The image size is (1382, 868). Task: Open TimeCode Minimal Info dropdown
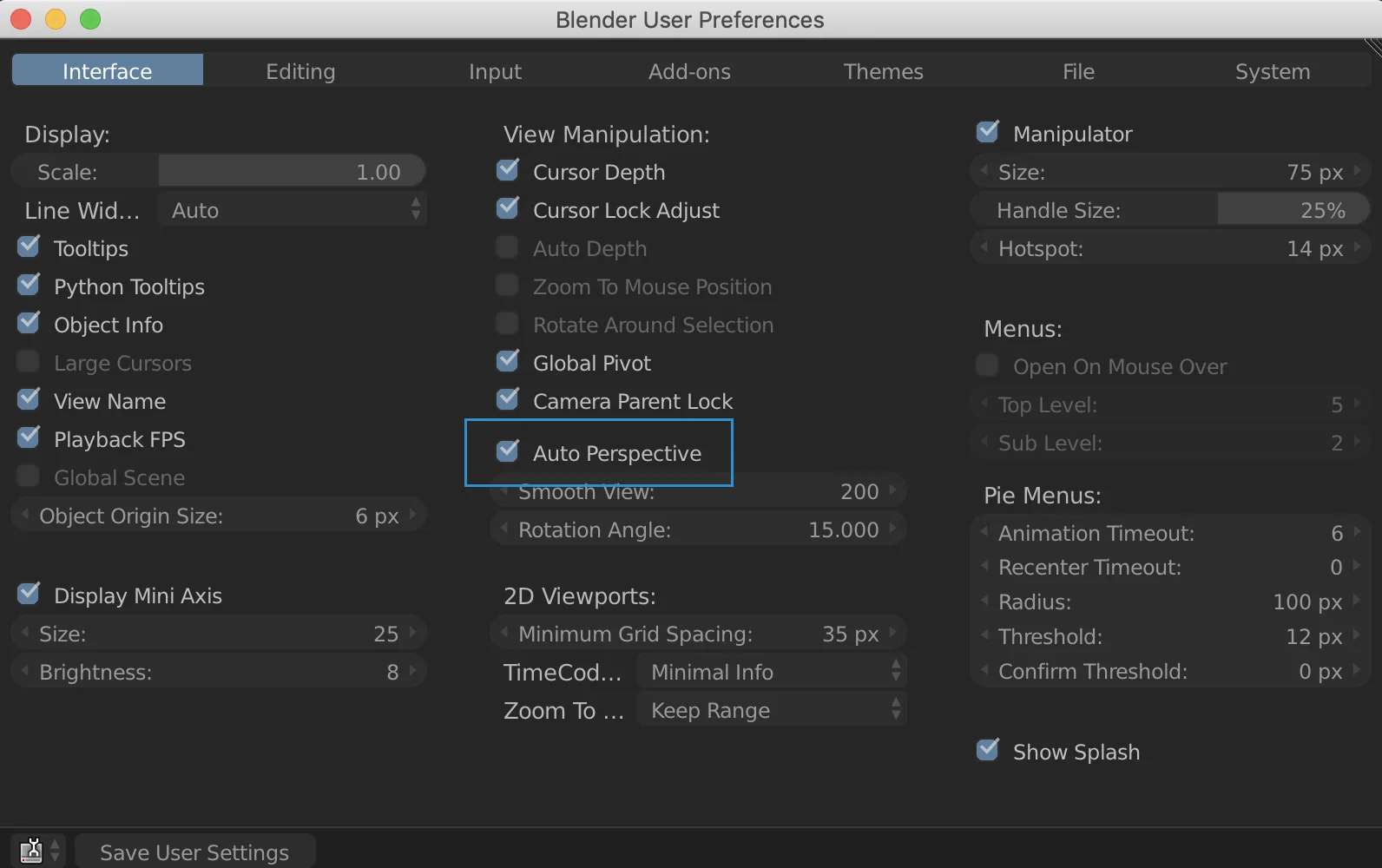[x=772, y=671]
